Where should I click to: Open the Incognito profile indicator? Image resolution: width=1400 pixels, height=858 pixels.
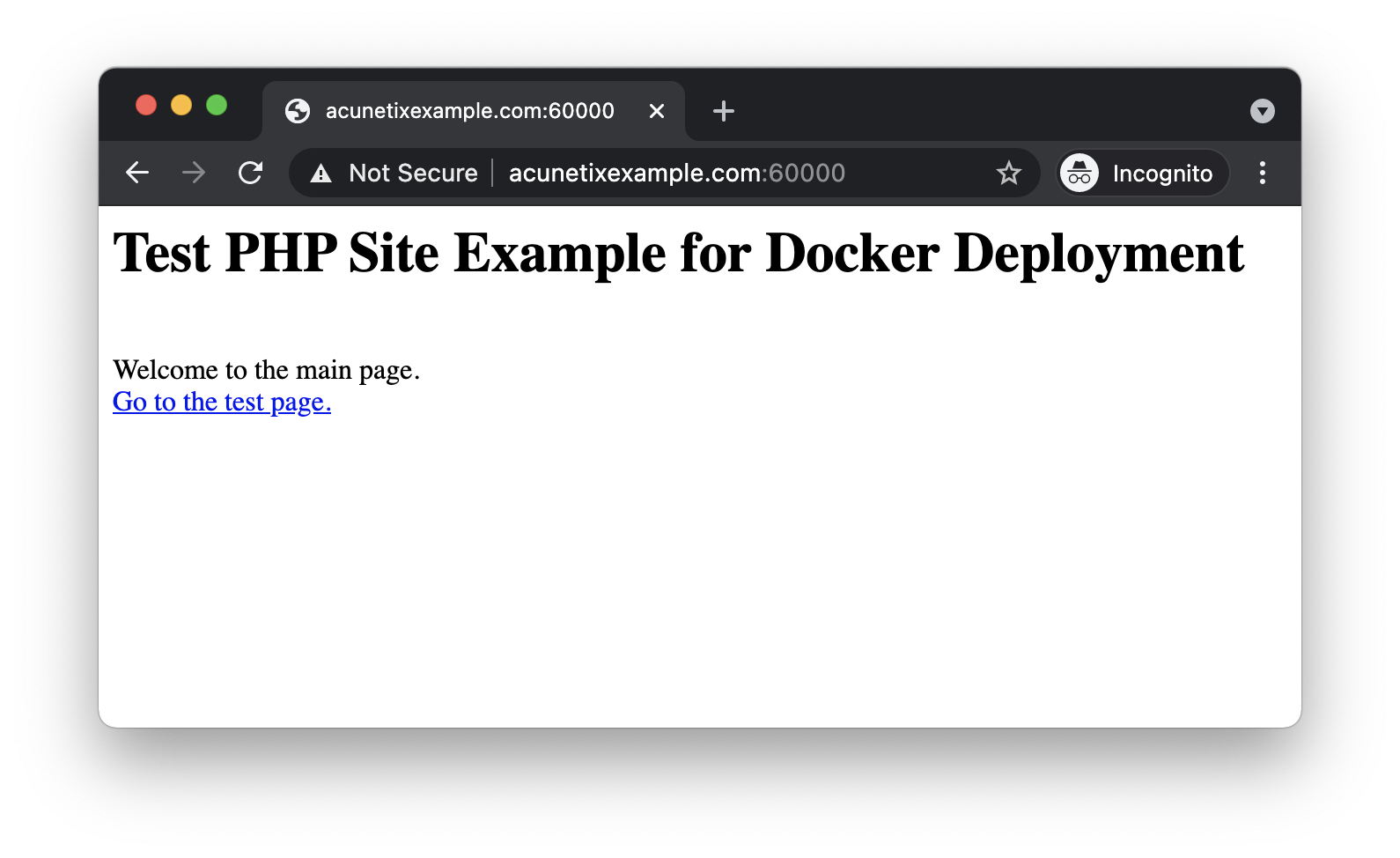pos(1142,174)
